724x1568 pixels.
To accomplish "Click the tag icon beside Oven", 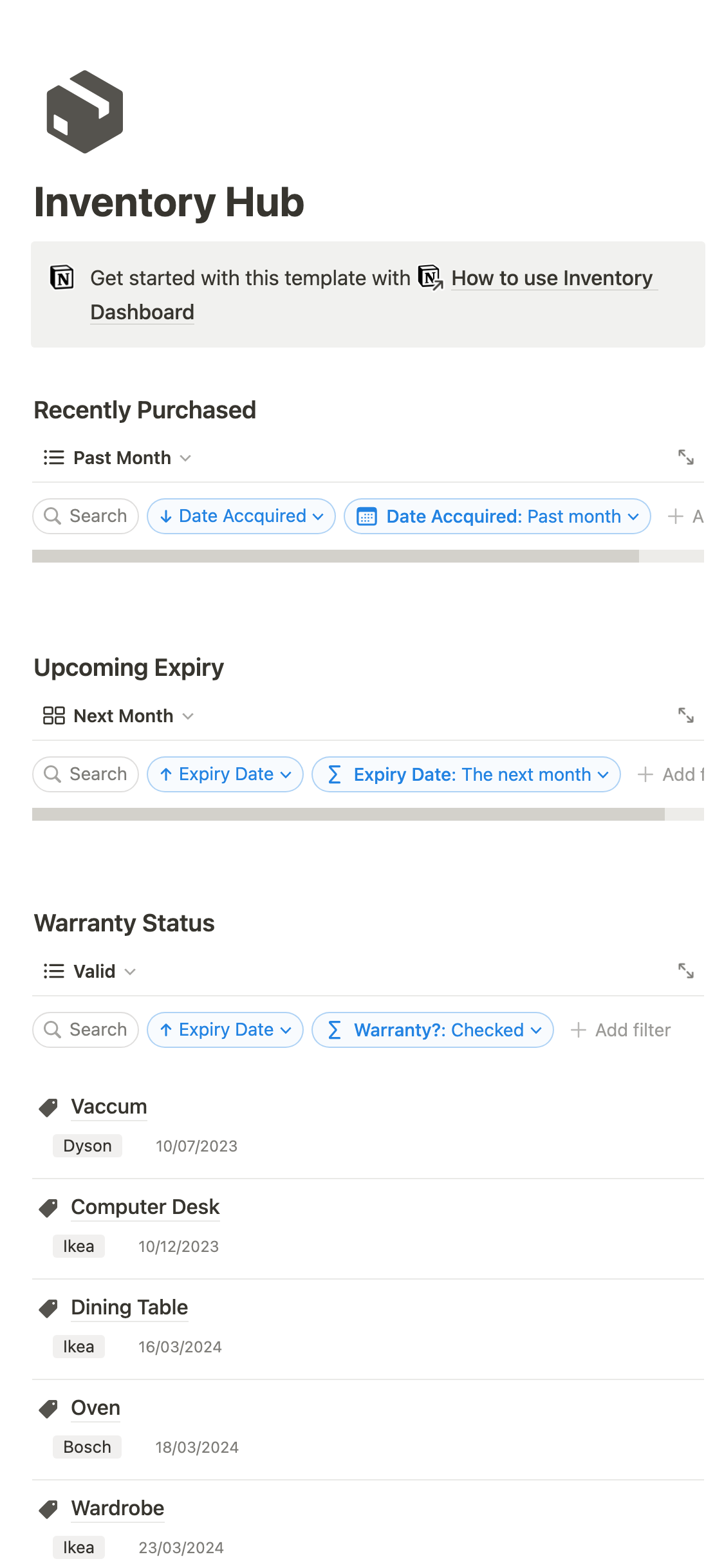I will point(48,1408).
